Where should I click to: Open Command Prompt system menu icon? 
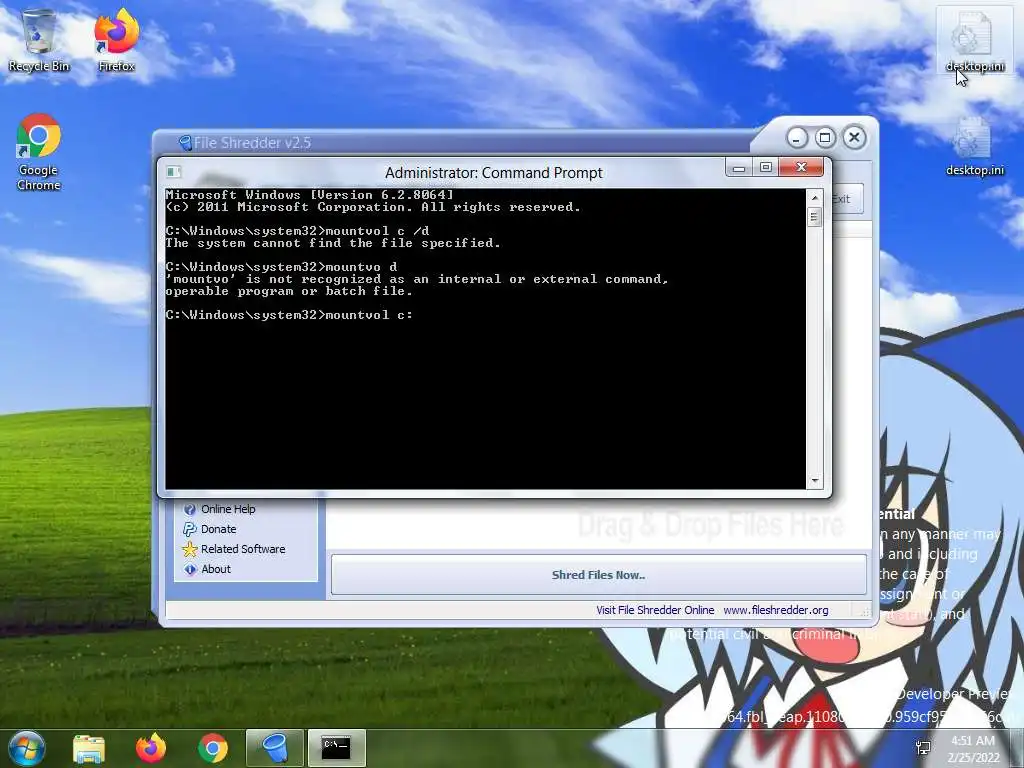[x=173, y=172]
